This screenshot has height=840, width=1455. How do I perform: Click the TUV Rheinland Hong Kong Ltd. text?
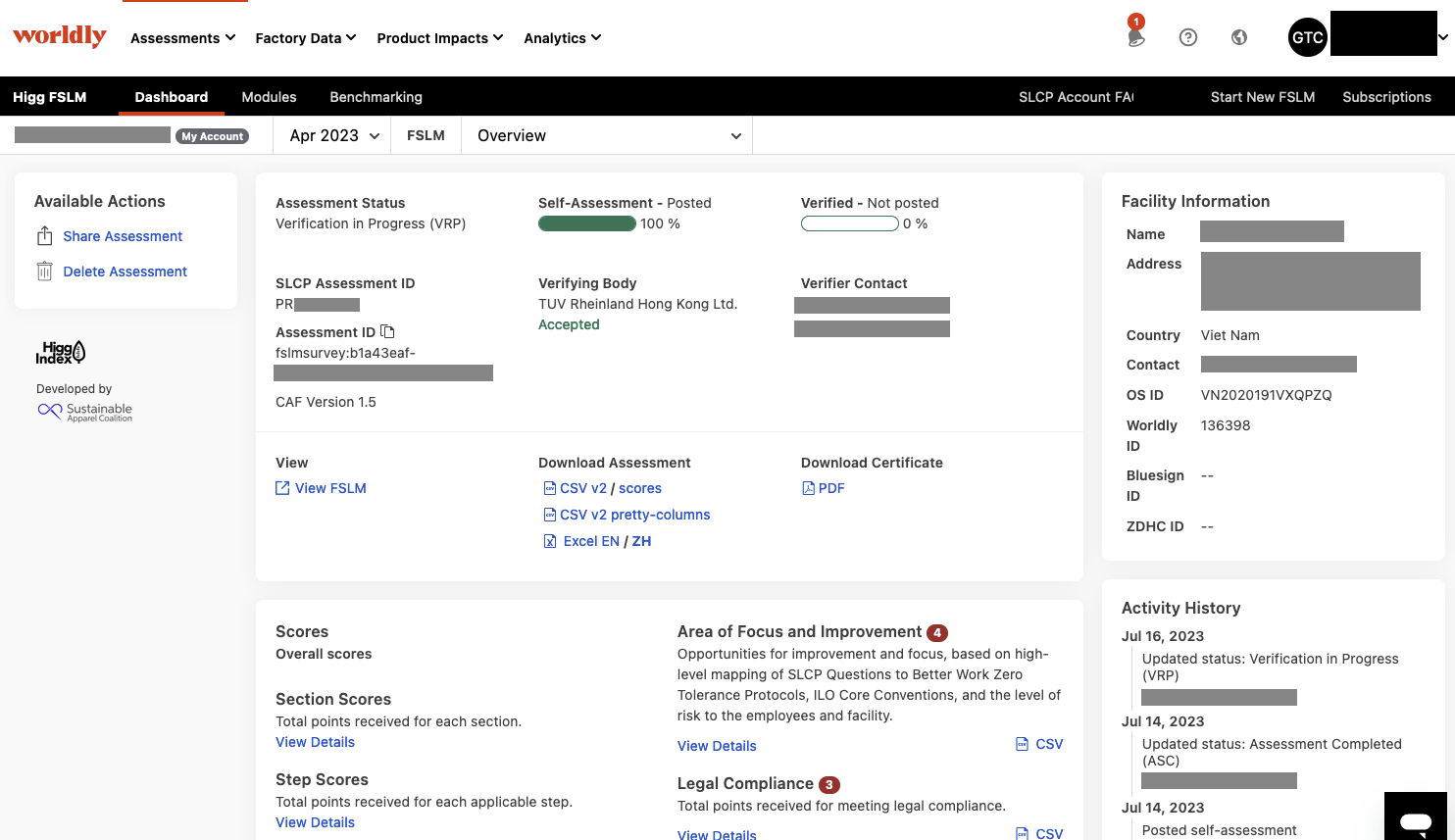point(637,304)
